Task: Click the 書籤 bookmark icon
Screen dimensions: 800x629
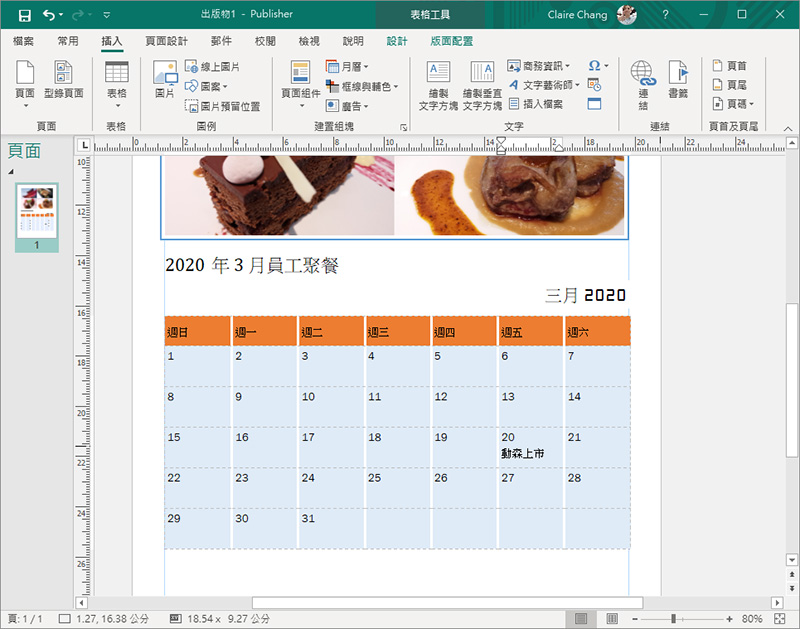Action: point(678,80)
